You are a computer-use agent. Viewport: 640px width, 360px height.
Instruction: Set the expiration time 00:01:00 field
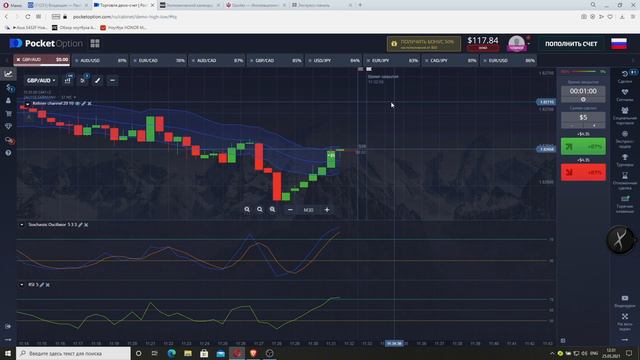583,91
